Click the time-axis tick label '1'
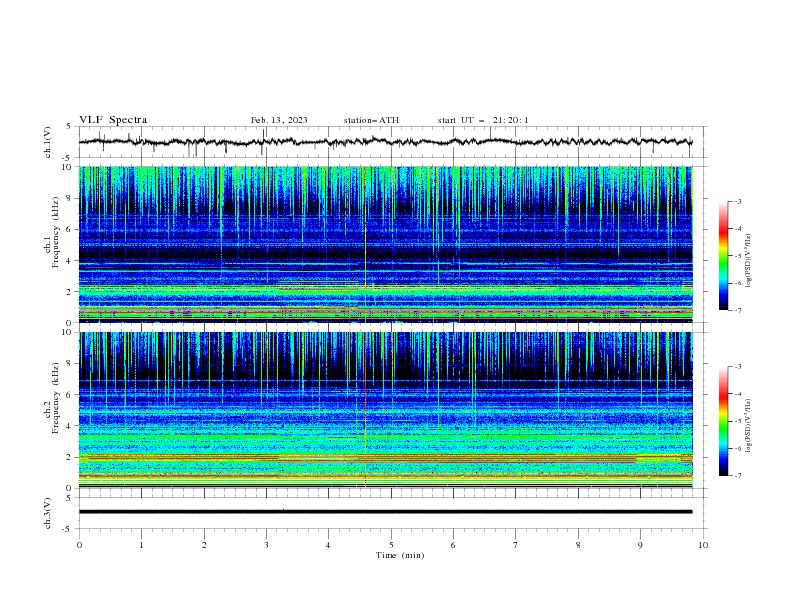Image resolution: width=792 pixels, height=612 pixels. tap(141, 545)
